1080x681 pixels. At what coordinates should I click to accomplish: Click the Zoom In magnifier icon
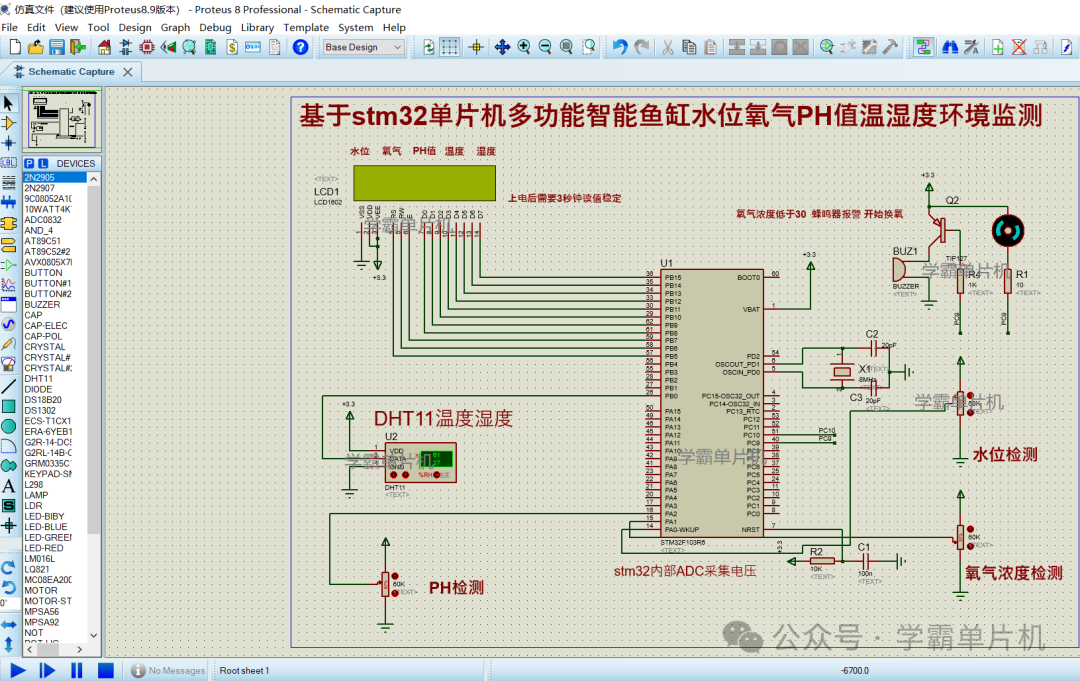pyautogui.click(x=524, y=47)
